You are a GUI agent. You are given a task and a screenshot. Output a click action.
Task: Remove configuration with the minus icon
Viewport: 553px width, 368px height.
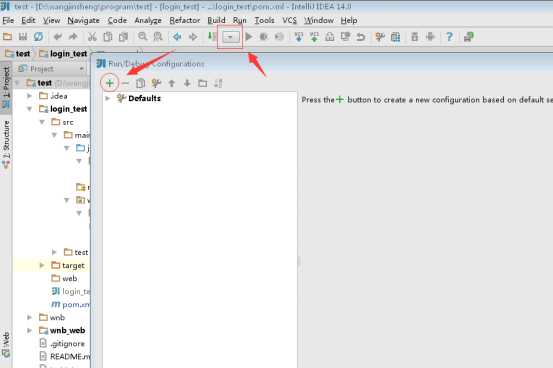[x=125, y=83]
